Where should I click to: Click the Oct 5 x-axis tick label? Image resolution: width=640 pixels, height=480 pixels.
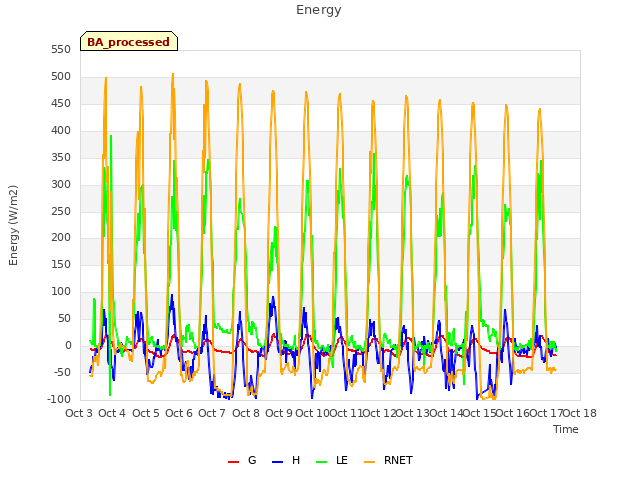(x=146, y=413)
